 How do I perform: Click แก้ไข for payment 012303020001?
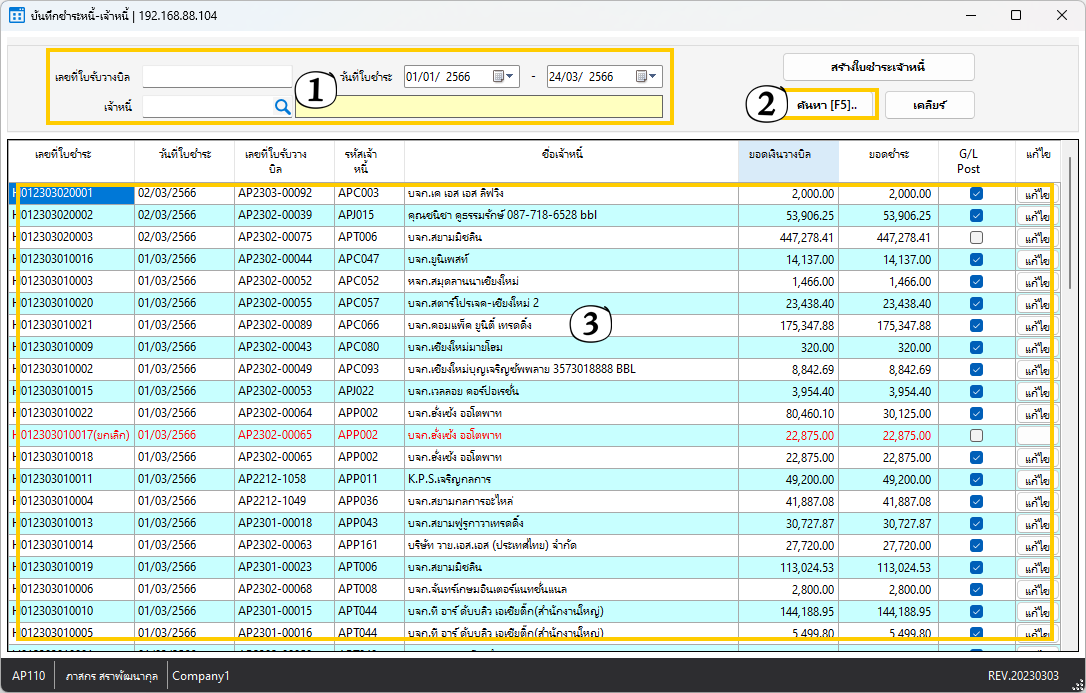click(1036, 194)
